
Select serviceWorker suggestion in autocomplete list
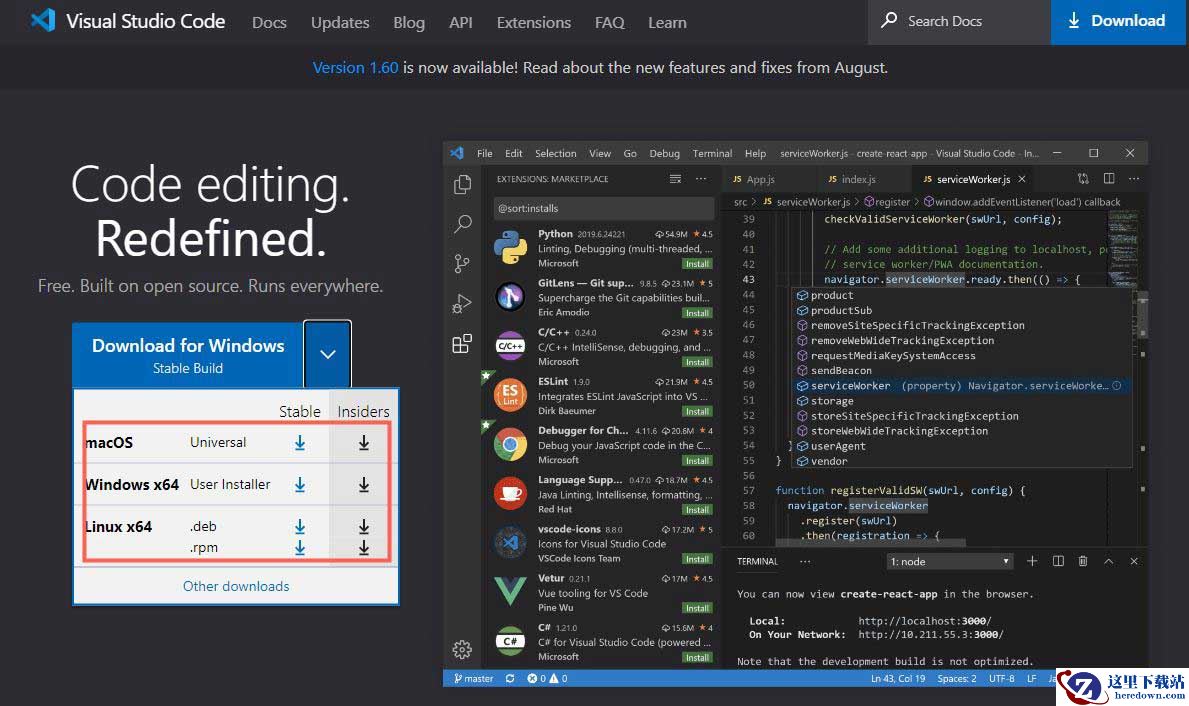point(962,386)
